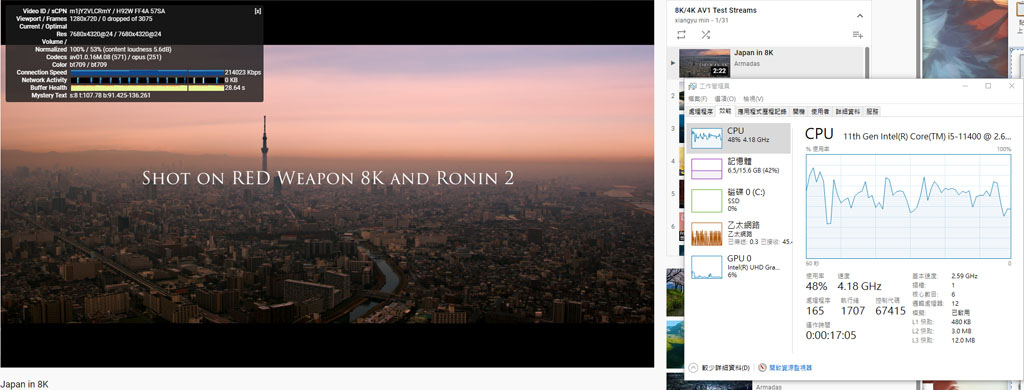
Task: Click the Armadas channel name in playlist
Action: click(x=746, y=64)
